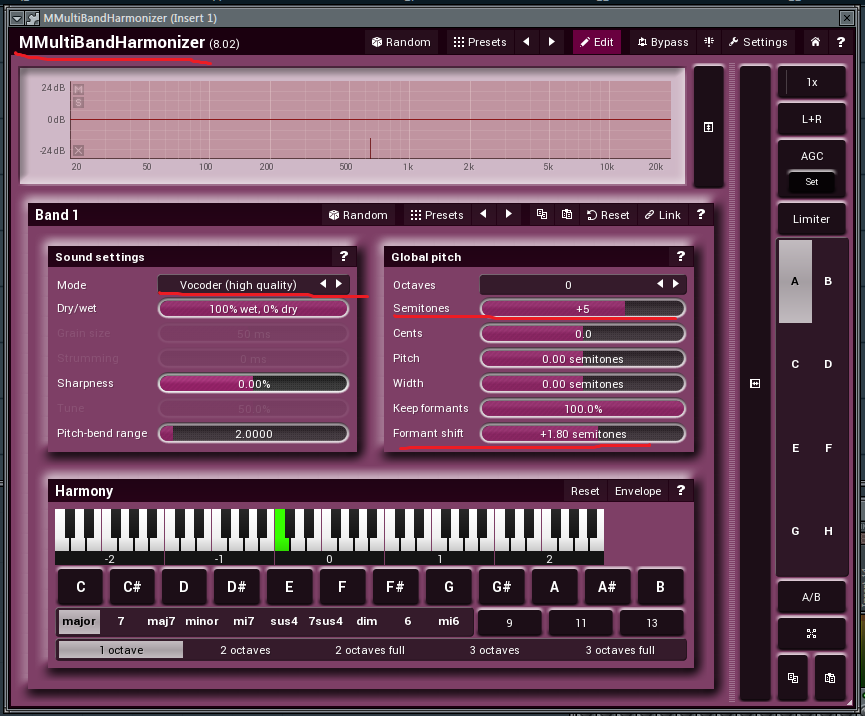Click the vertical expand icon beside the graph
The image size is (865, 716).
click(x=709, y=127)
